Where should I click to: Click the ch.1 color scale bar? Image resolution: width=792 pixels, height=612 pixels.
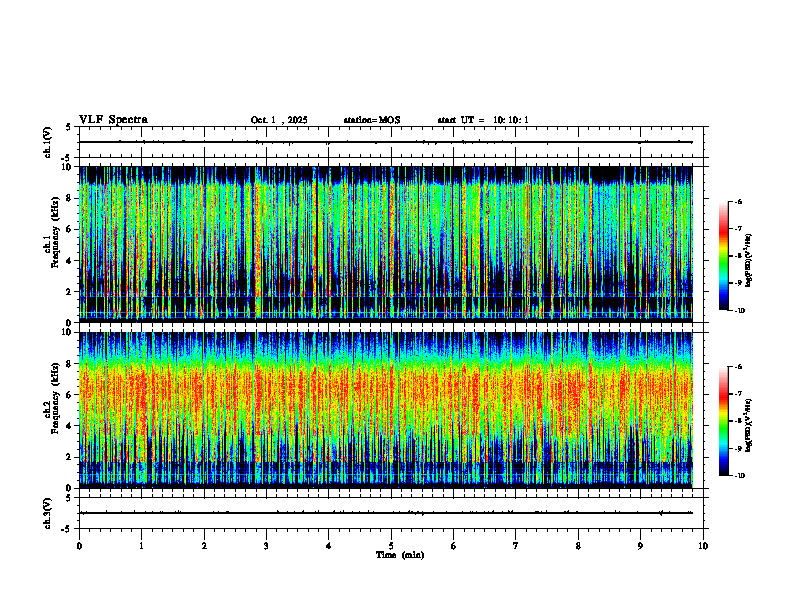pyautogui.click(x=723, y=256)
